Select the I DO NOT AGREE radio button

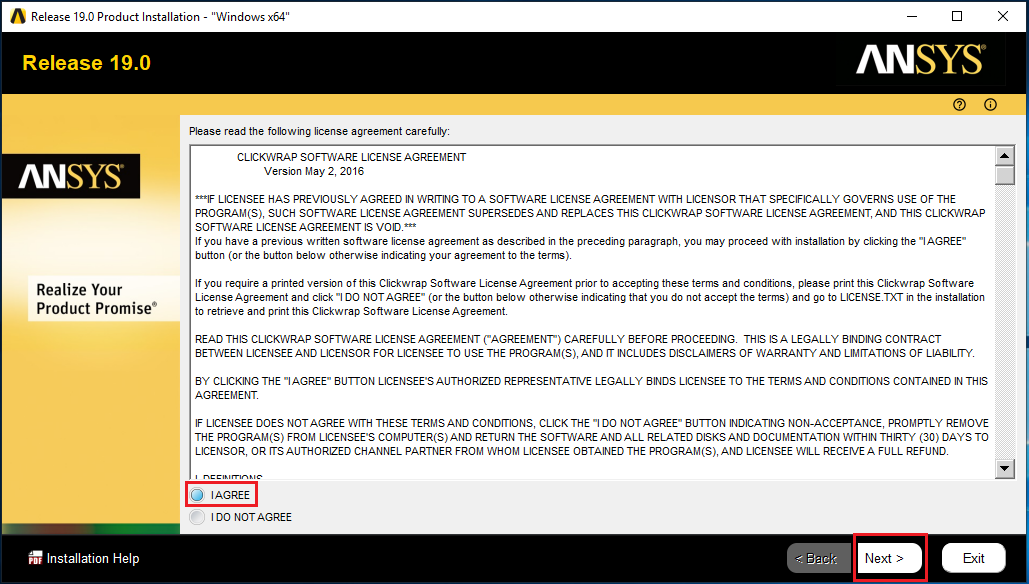[x=197, y=517]
